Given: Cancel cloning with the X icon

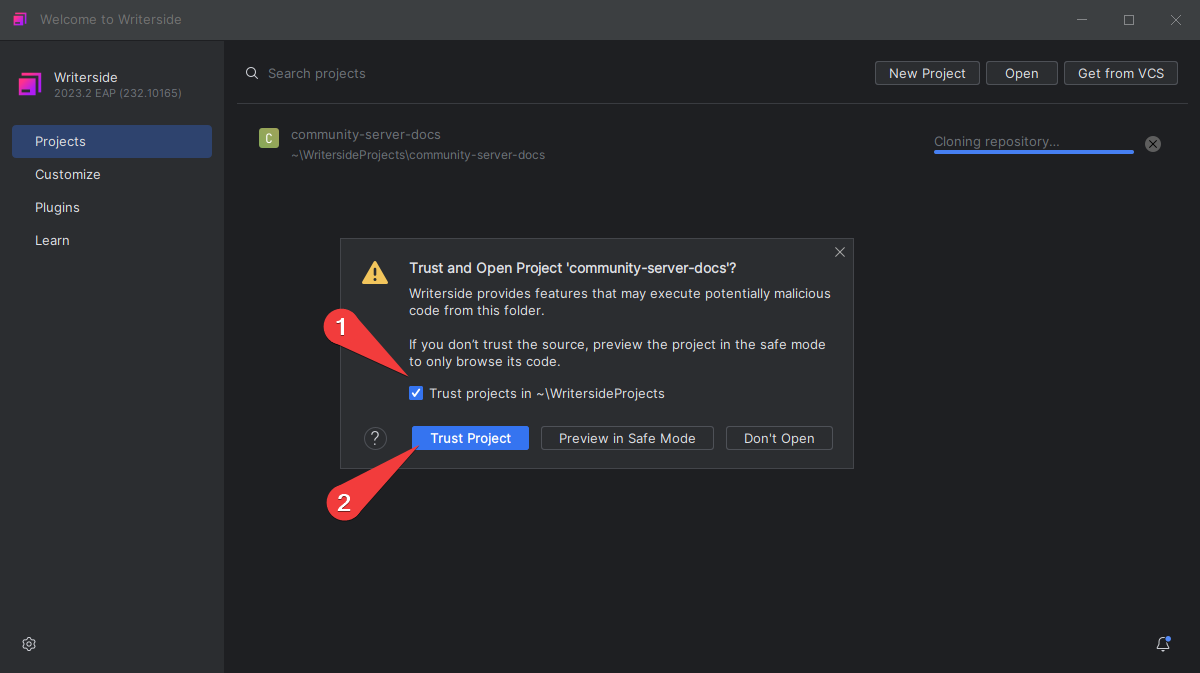Looking at the screenshot, I should pyautogui.click(x=1153, y=144).
